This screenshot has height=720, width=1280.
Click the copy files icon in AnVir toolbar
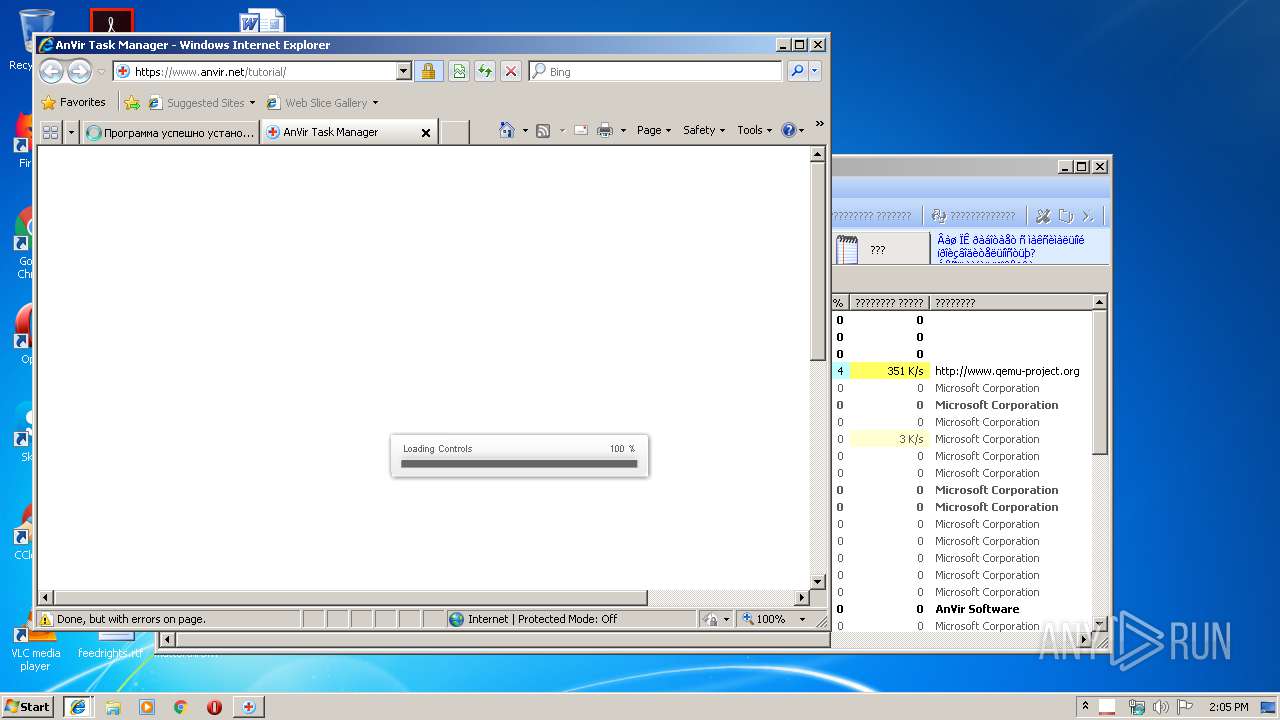pos(1066,216)
